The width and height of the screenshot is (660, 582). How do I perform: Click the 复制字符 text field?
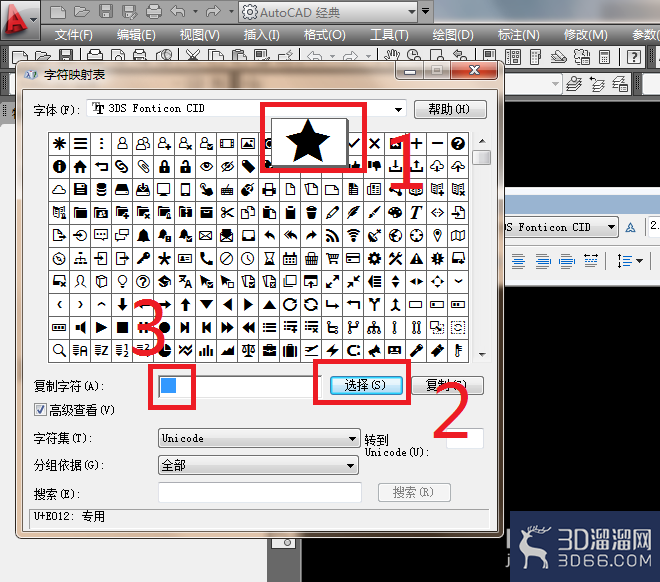coord(240,386)
